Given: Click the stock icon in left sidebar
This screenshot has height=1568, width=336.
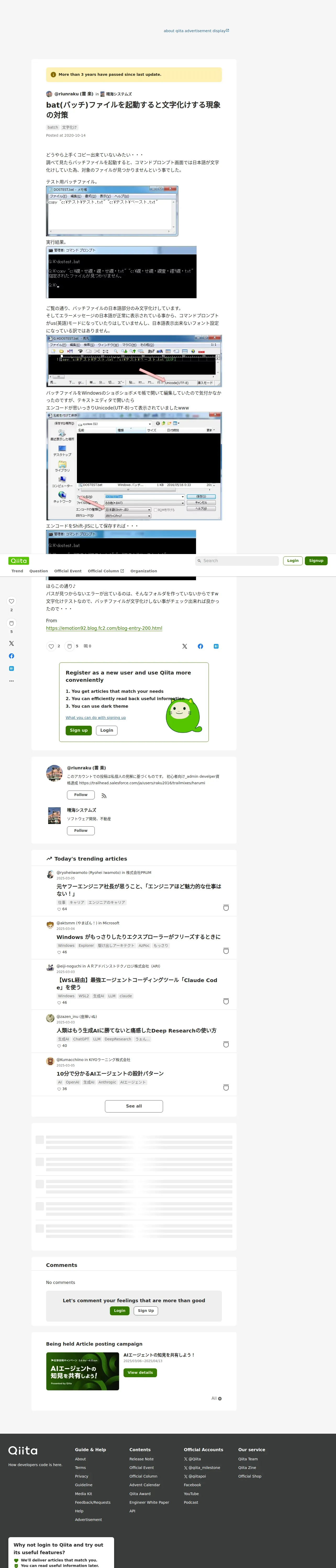Looking at the screenshot, I should pos(12,623).
